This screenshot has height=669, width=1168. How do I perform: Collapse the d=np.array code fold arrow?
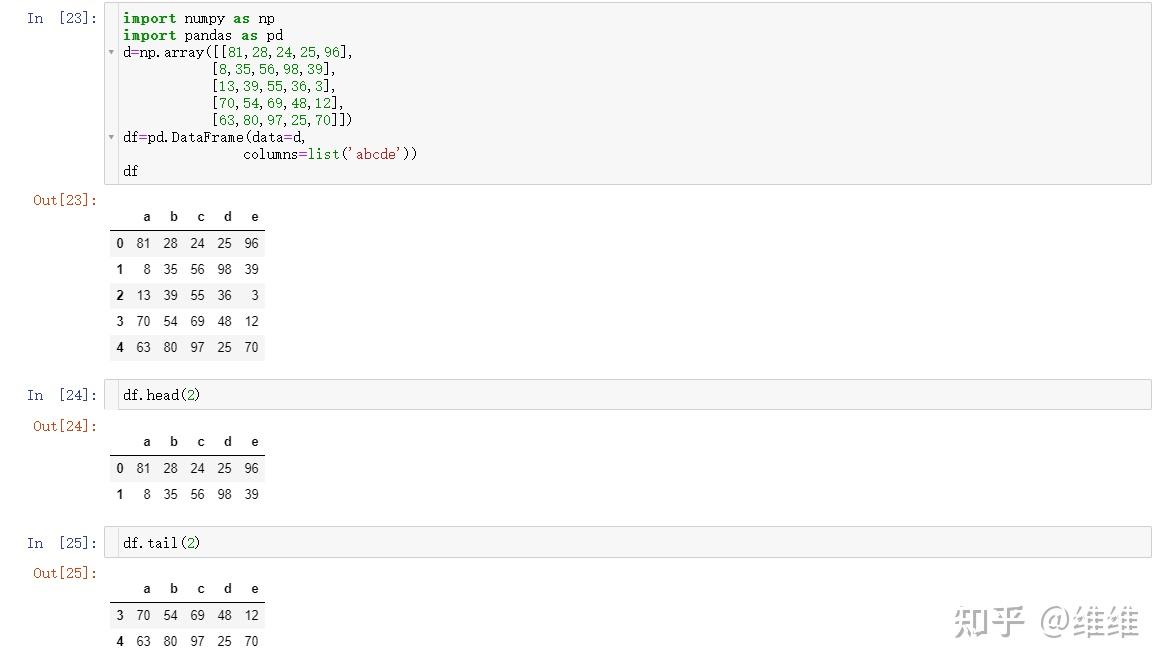[x=112, y=52]
